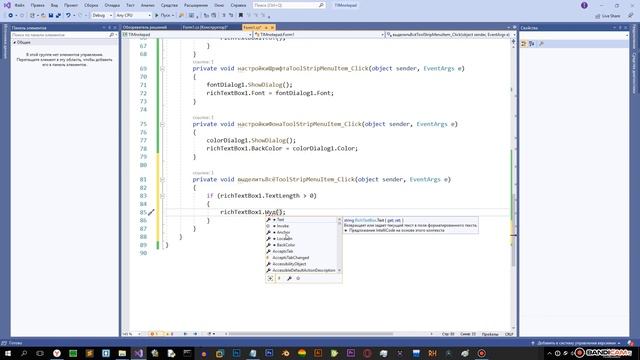Click the wrench property pages icon in Properties
Viewport: 640px width, 360px height.
coord(542,44)
